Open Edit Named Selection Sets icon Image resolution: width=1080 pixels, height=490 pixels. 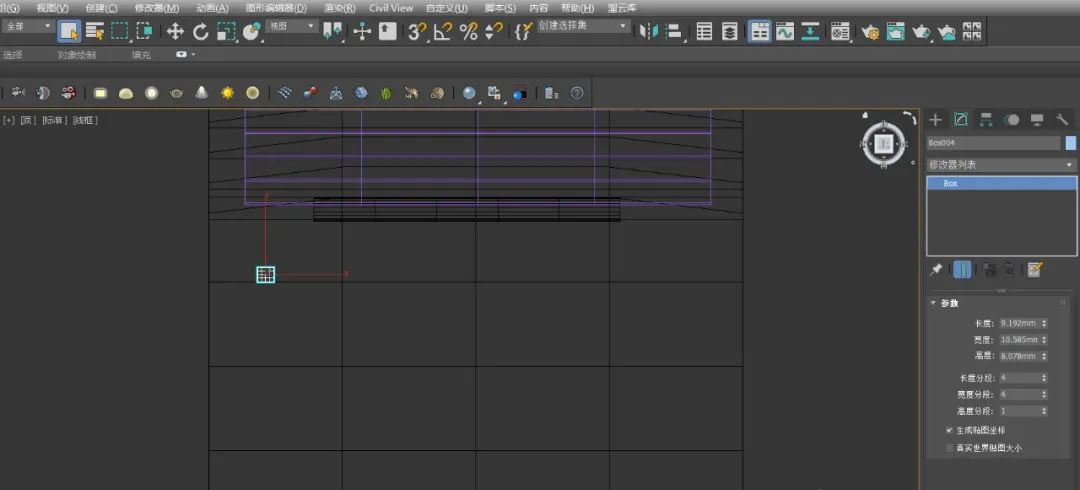[x=524, y=31]
